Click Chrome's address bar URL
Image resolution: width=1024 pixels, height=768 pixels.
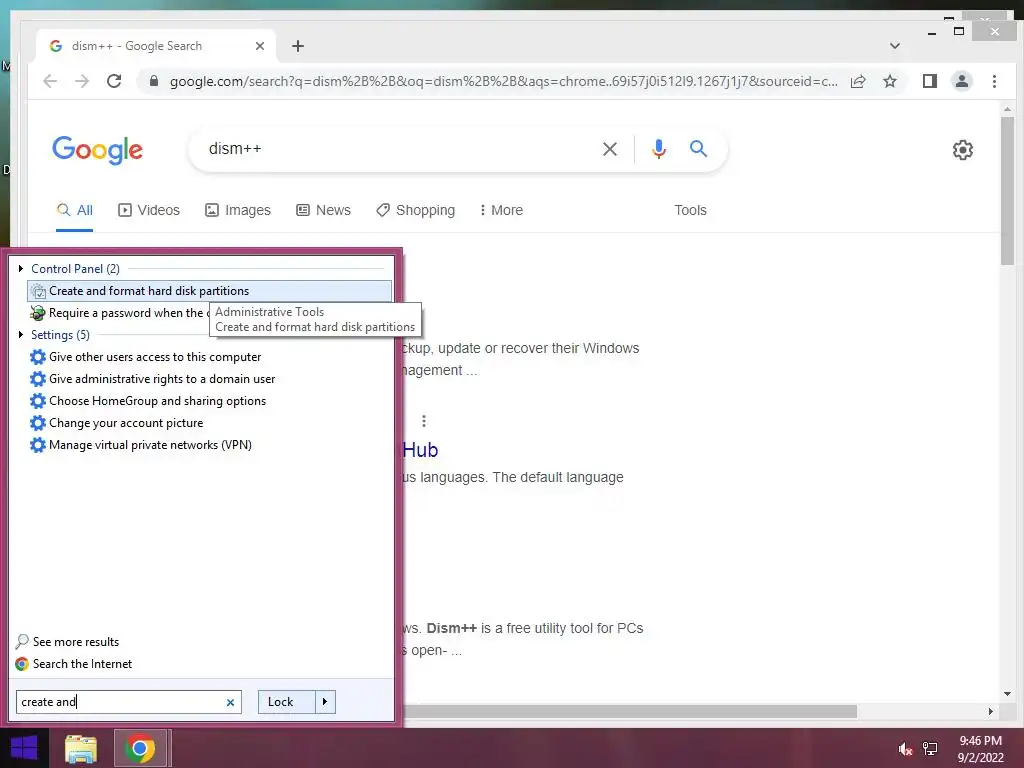click(x=503, y=81)
